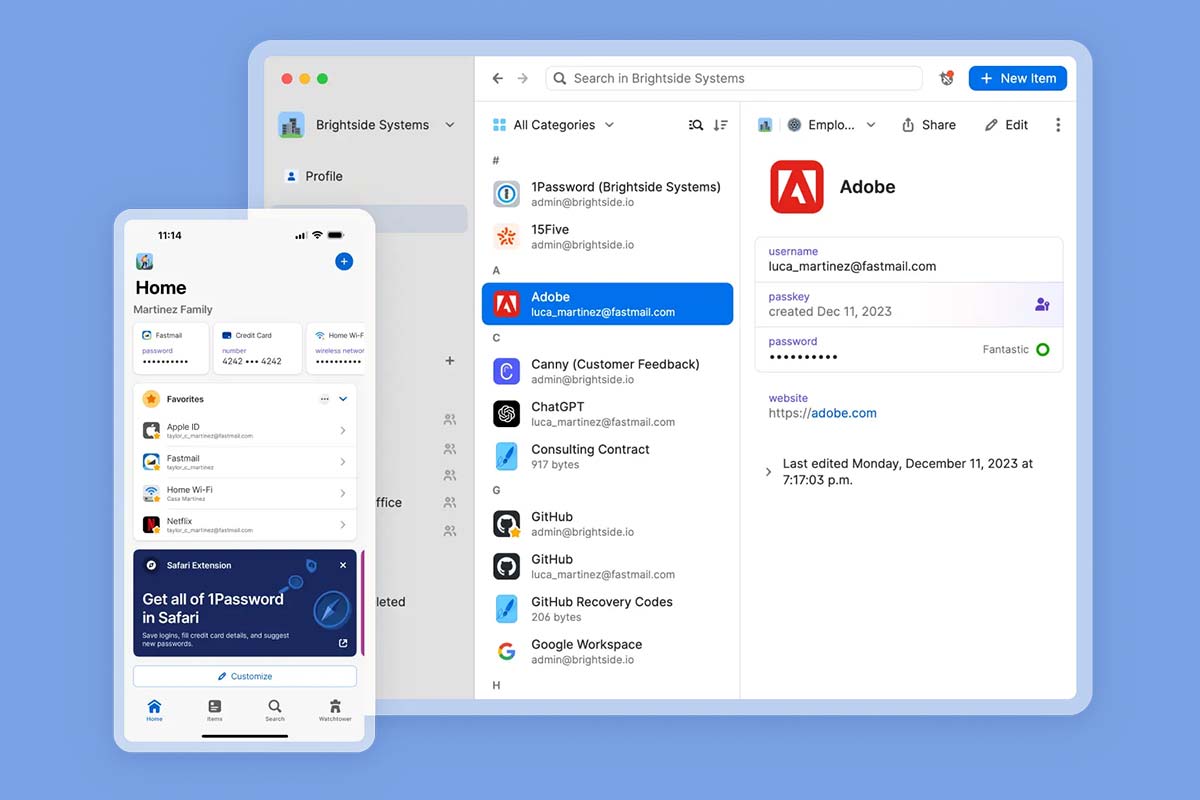Tap the Watchtower tab on mobile

coord(335,710)
